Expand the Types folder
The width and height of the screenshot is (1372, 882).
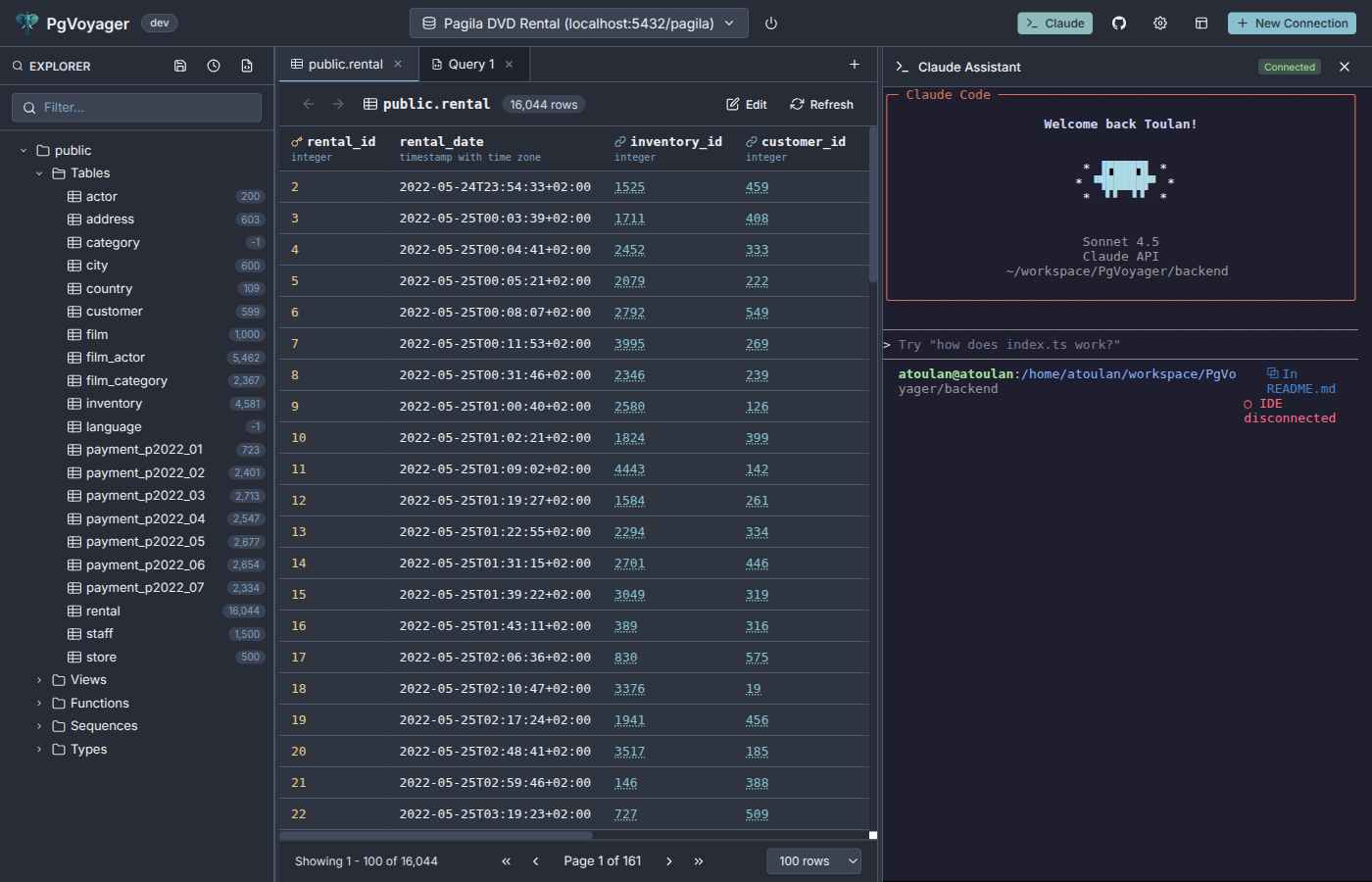tap(39, 750)
